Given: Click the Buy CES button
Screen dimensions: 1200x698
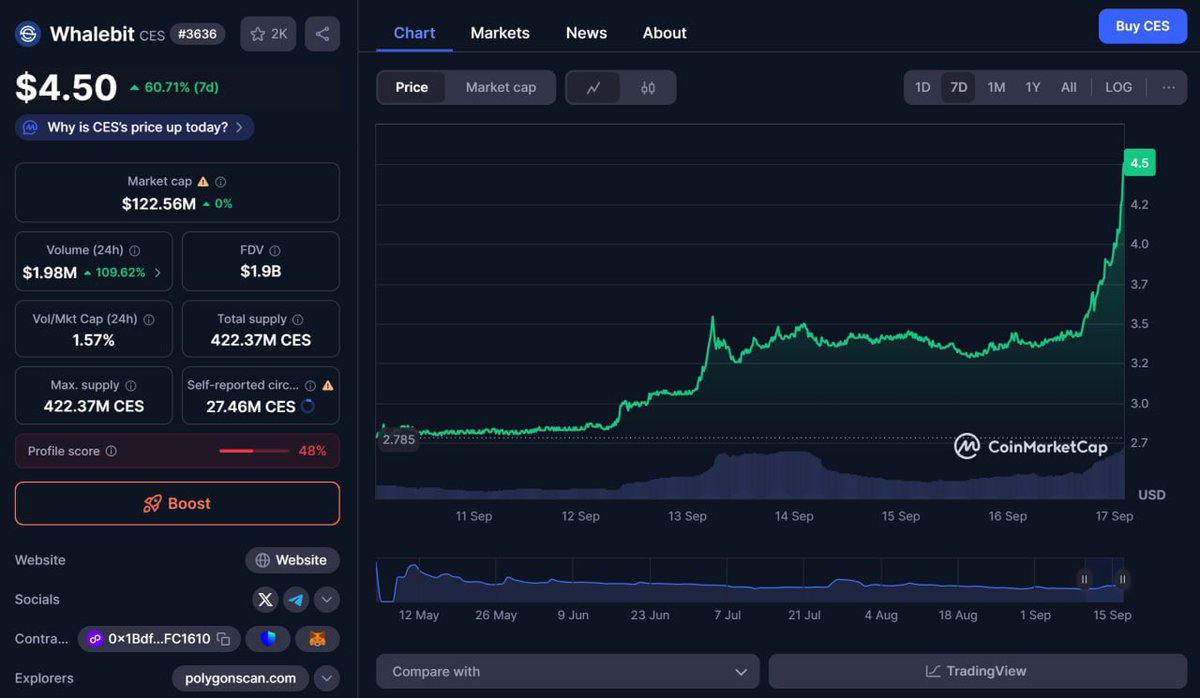Looking at the screenshot, I should (x=1142, y=26).
